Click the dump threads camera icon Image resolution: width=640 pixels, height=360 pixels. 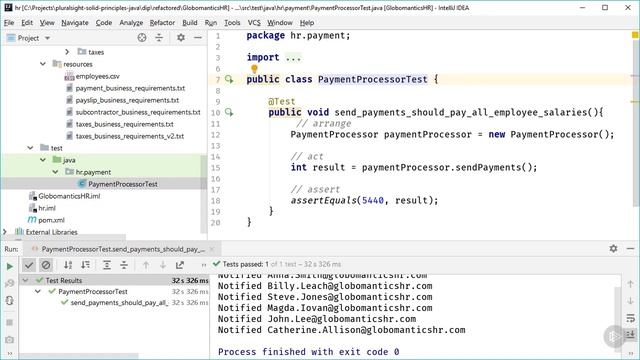[9, 340]
